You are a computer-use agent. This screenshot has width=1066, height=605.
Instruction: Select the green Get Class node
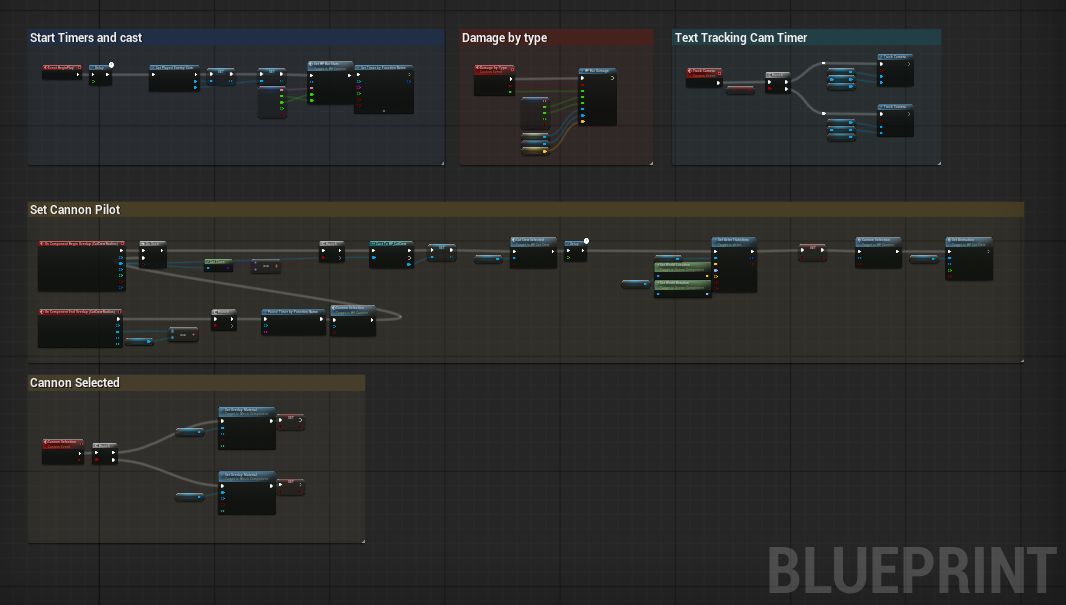pyautogui.click(x=219, y=265)
